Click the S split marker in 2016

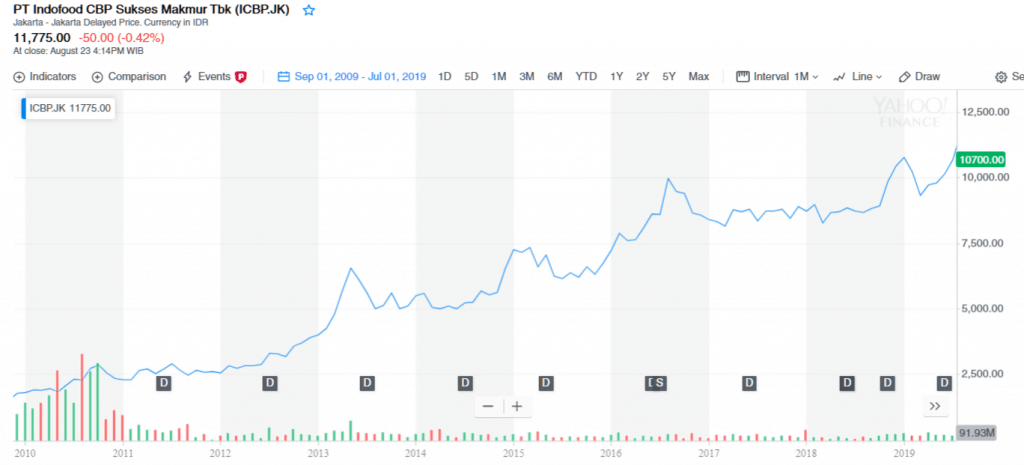[660, 383]
